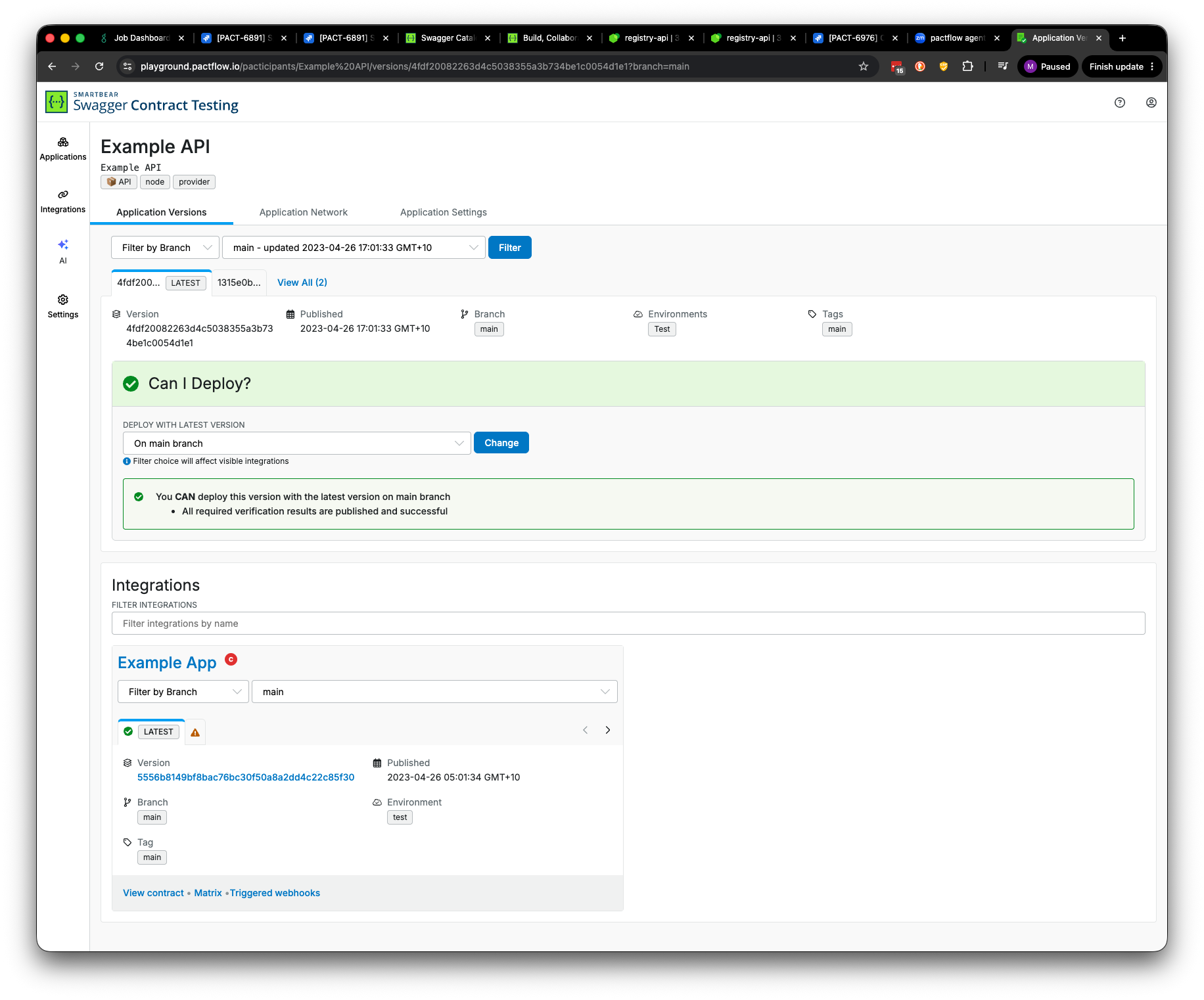This screenshot has width=1204, height=1000.
Task: Open the user account profile icon
Action: pos(1151,102)
